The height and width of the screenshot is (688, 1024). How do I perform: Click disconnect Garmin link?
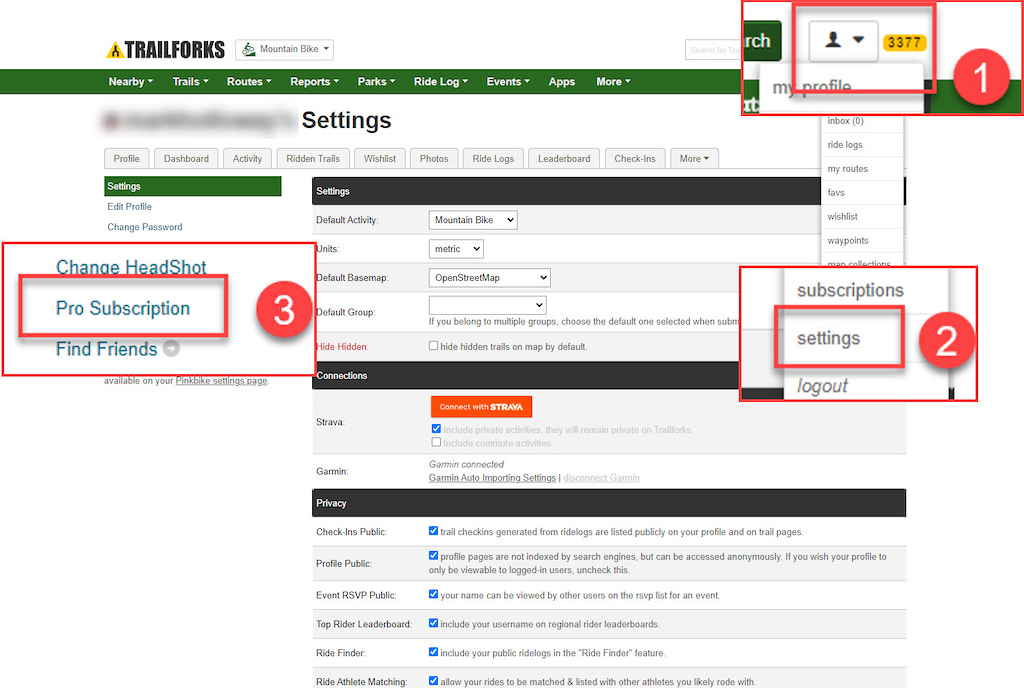(601, 478)
